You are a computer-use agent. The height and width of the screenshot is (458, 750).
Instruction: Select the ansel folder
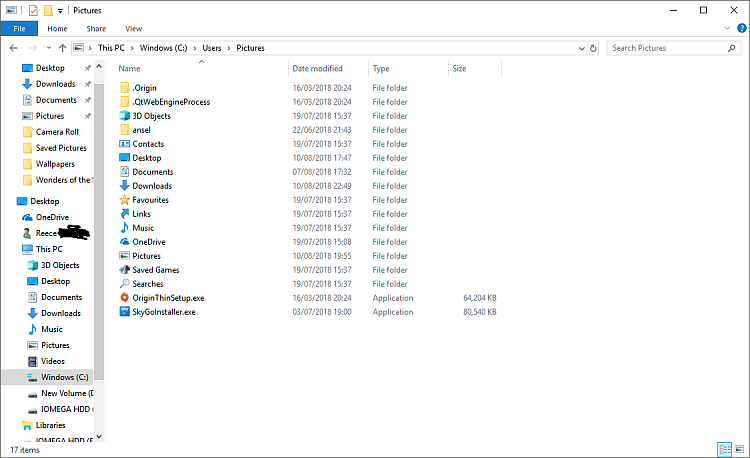click(x=142, y=130)
